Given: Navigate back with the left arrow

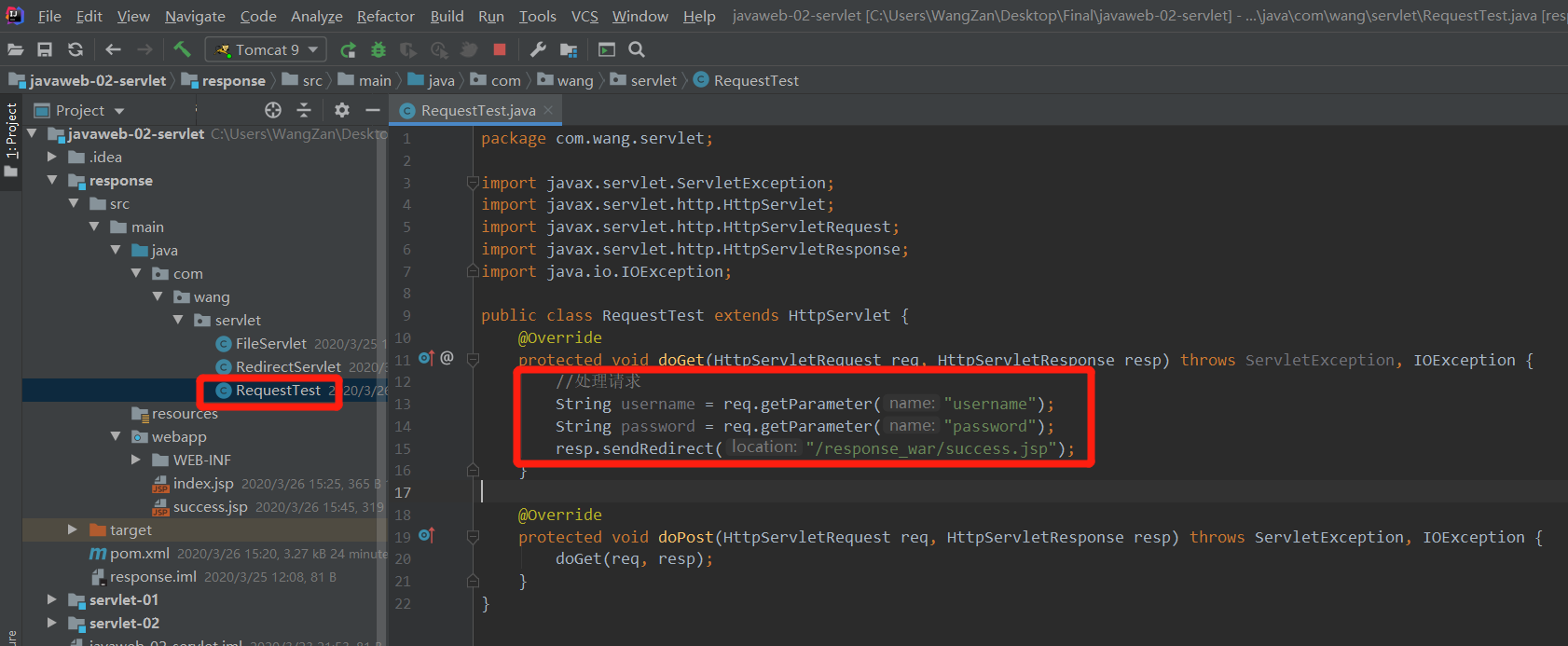Looking at the screenshot, I should pos(114,49).
